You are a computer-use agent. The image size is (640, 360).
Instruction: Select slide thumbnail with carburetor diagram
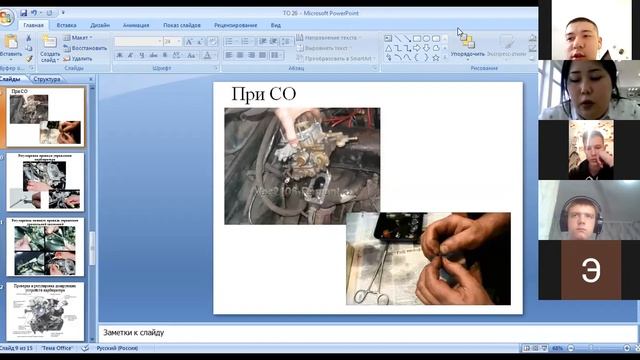[45, 312]
